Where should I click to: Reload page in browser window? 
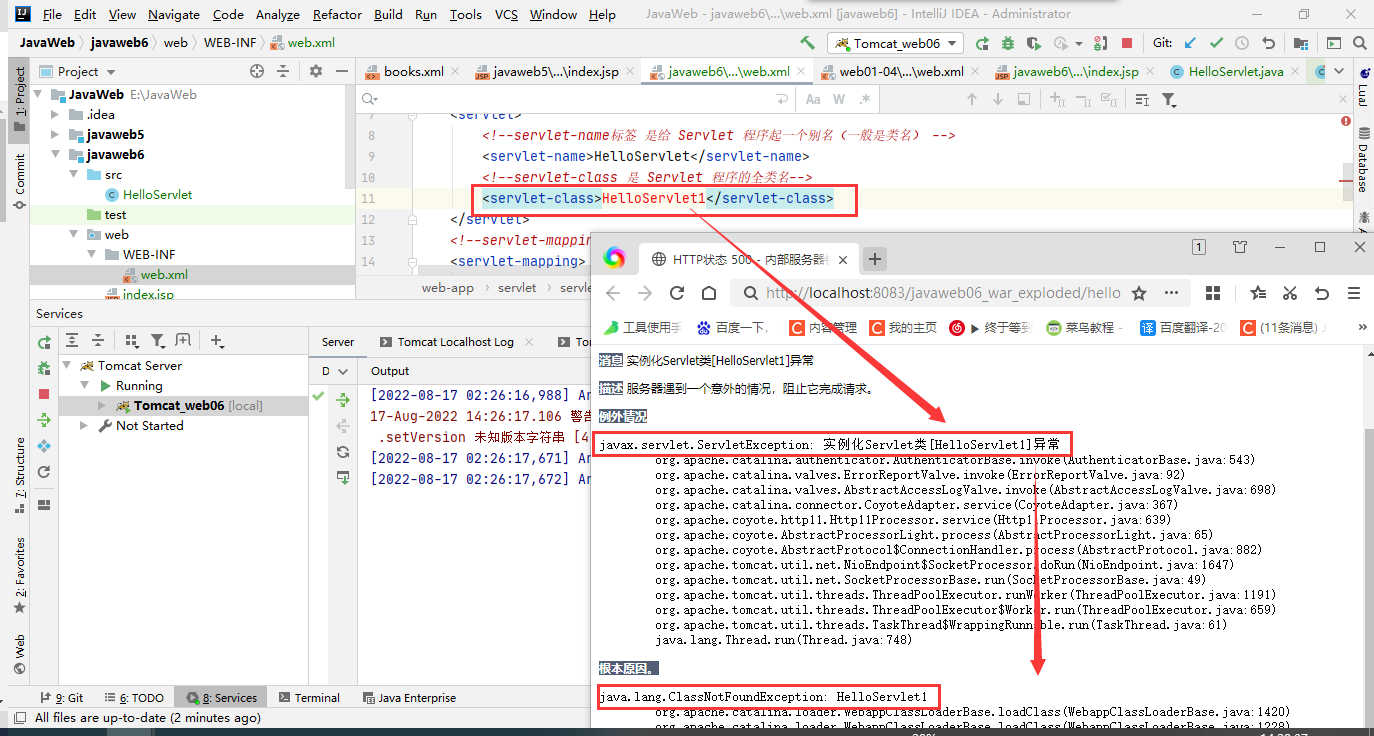coord(677,293)
